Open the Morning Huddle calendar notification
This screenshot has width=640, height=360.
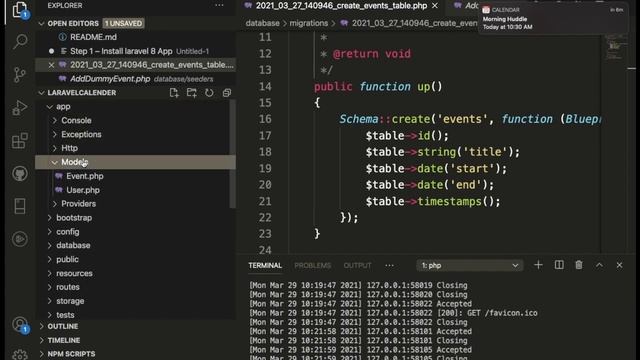[553, 19]
